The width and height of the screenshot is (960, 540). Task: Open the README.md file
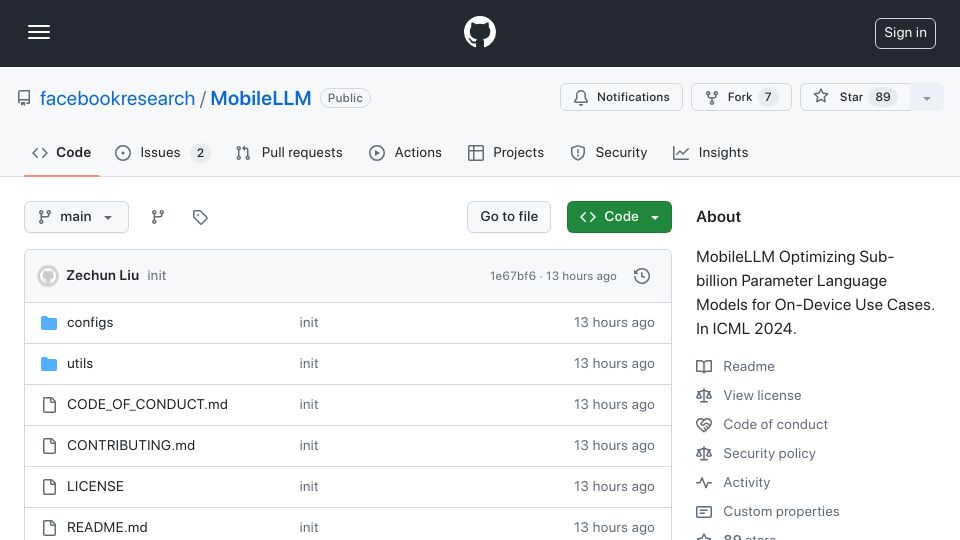pos(107,528)
